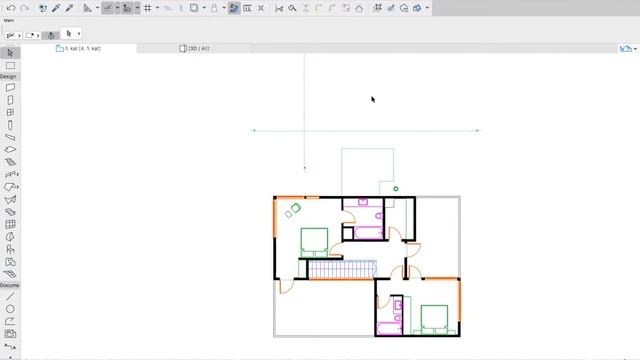Toggle the info box circular icon
Screen dimensions: 640x360
coord(51,36)
